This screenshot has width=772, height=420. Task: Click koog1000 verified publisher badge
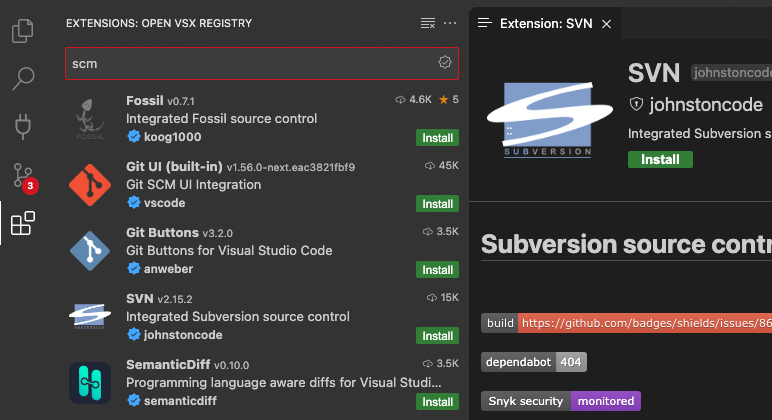[x=133, y=136]
